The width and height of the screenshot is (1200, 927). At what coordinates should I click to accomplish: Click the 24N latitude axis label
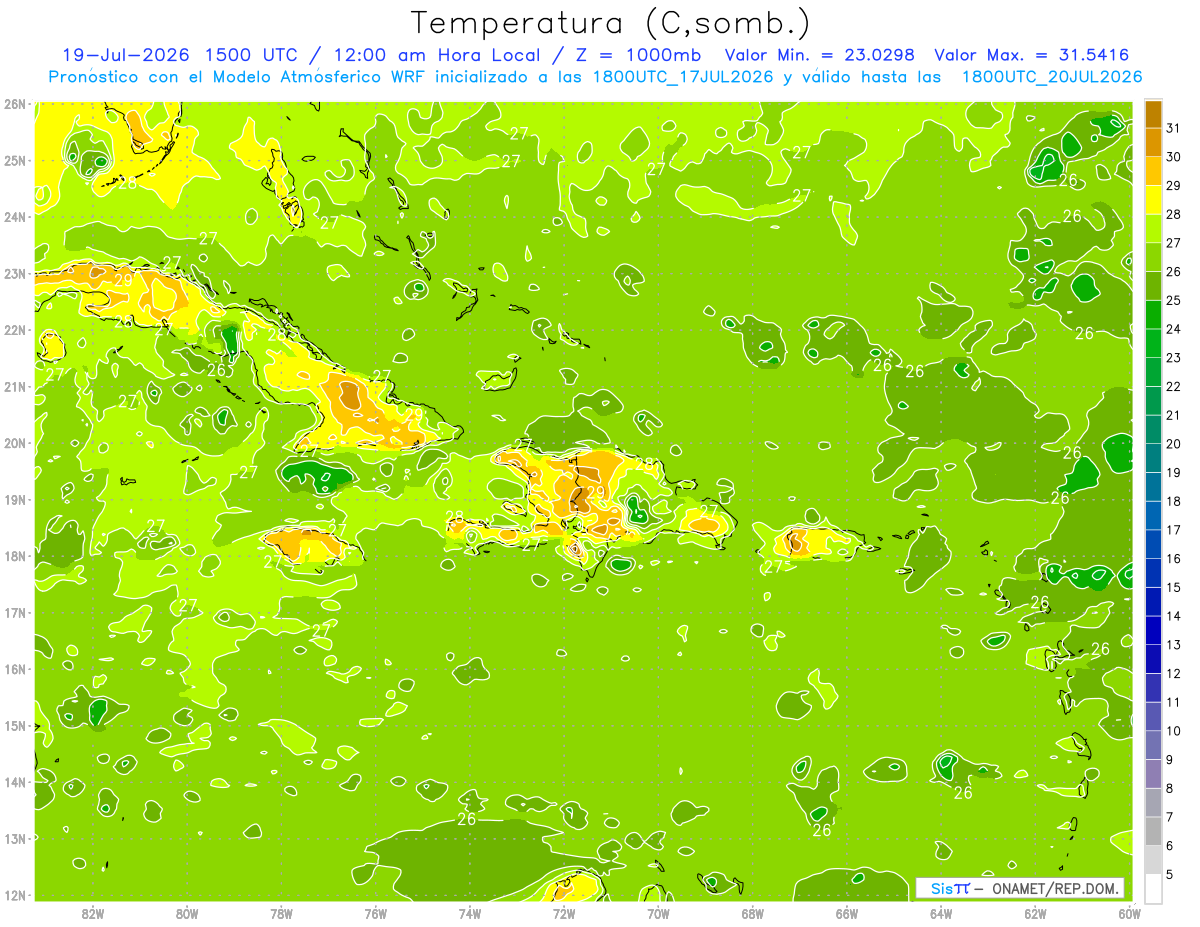[14, 216]
